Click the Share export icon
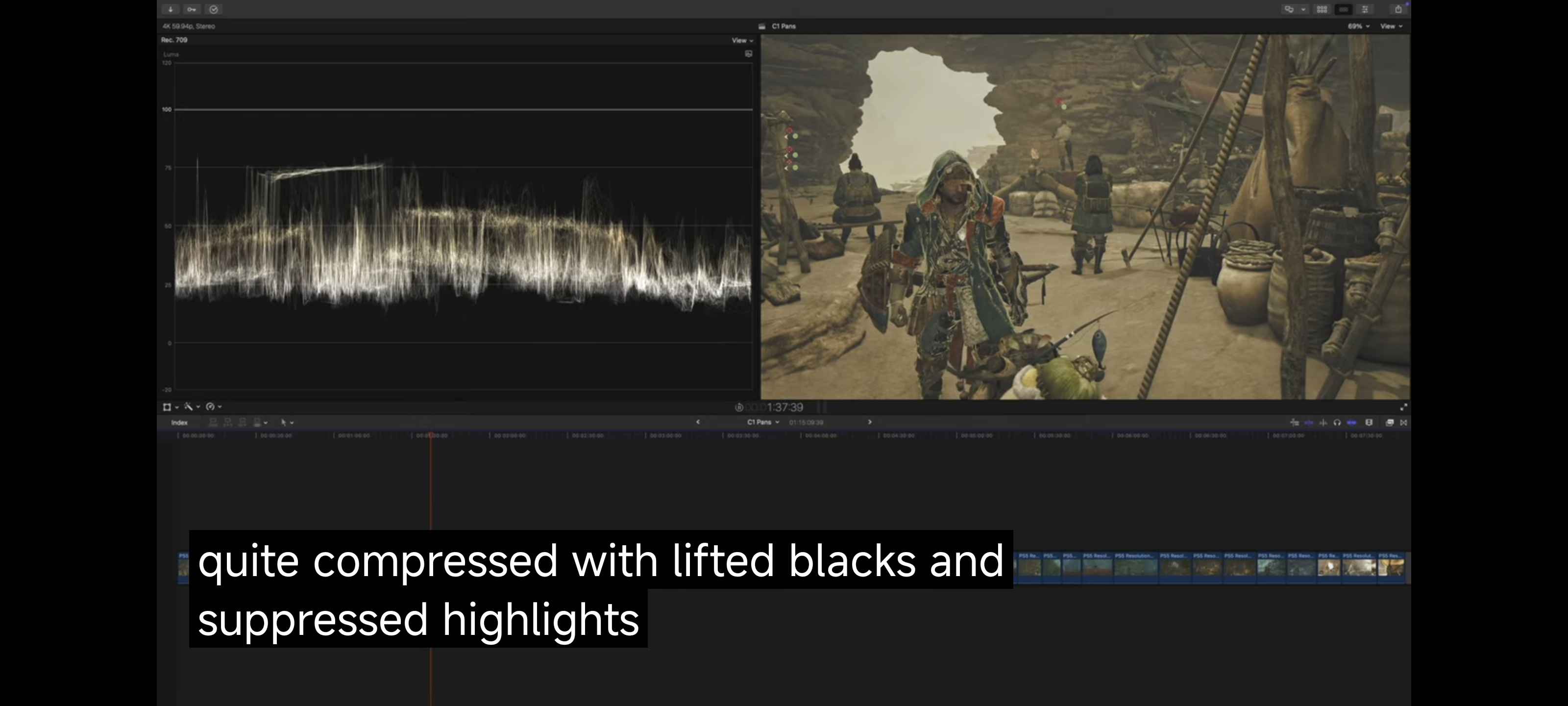 coord(1398,9)
